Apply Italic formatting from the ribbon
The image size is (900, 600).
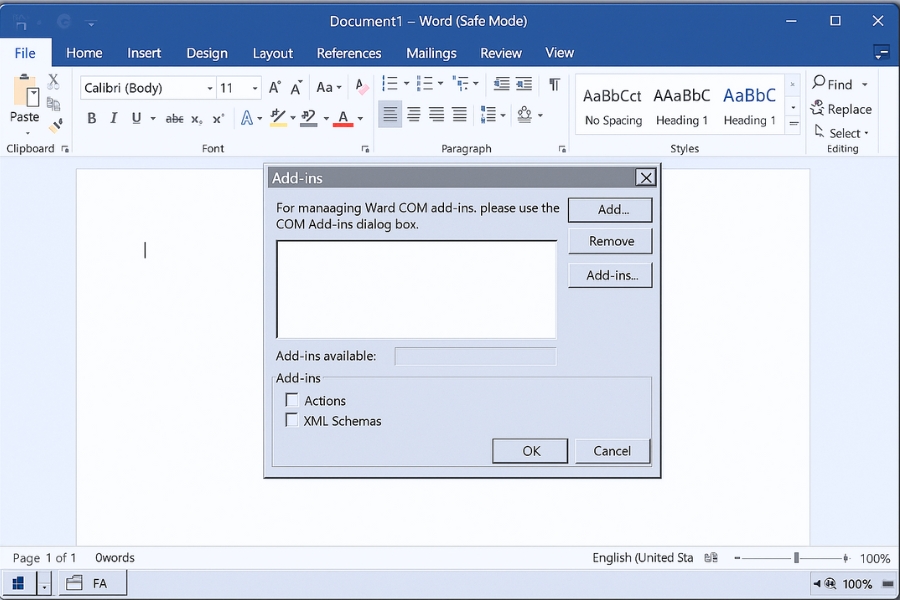[x=113, y=118]
